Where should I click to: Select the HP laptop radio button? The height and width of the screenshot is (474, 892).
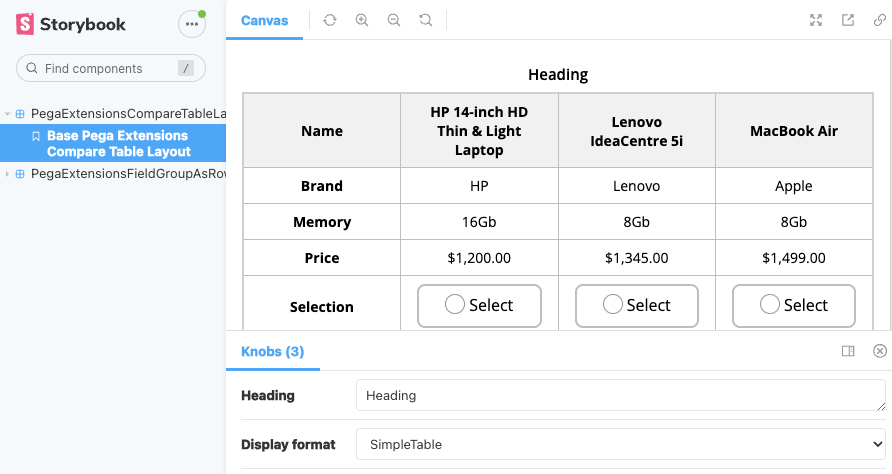tap(455, 305)
